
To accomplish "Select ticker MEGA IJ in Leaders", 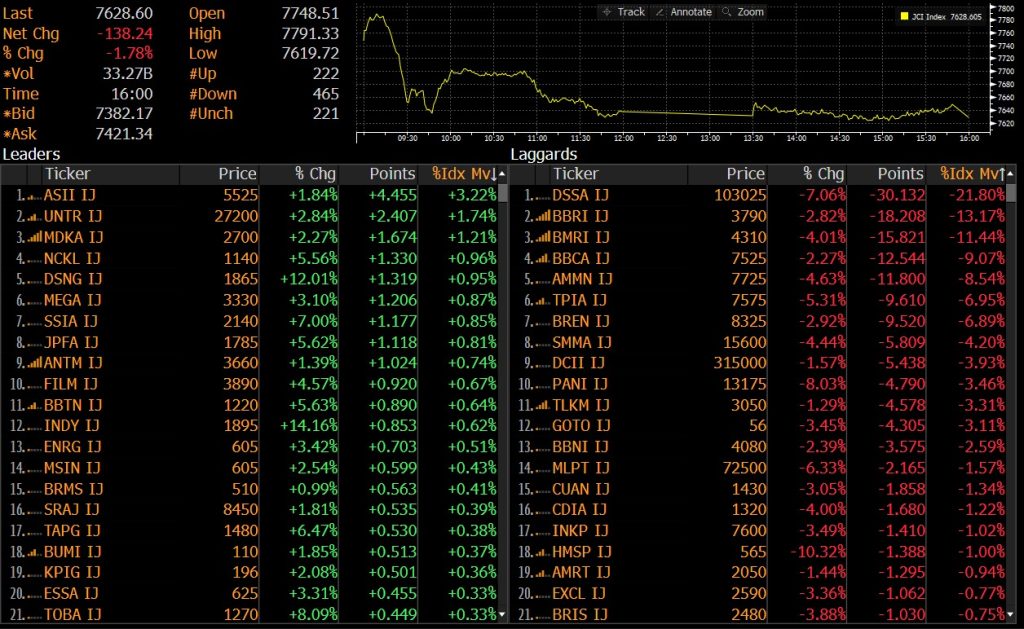I will 72,300.
